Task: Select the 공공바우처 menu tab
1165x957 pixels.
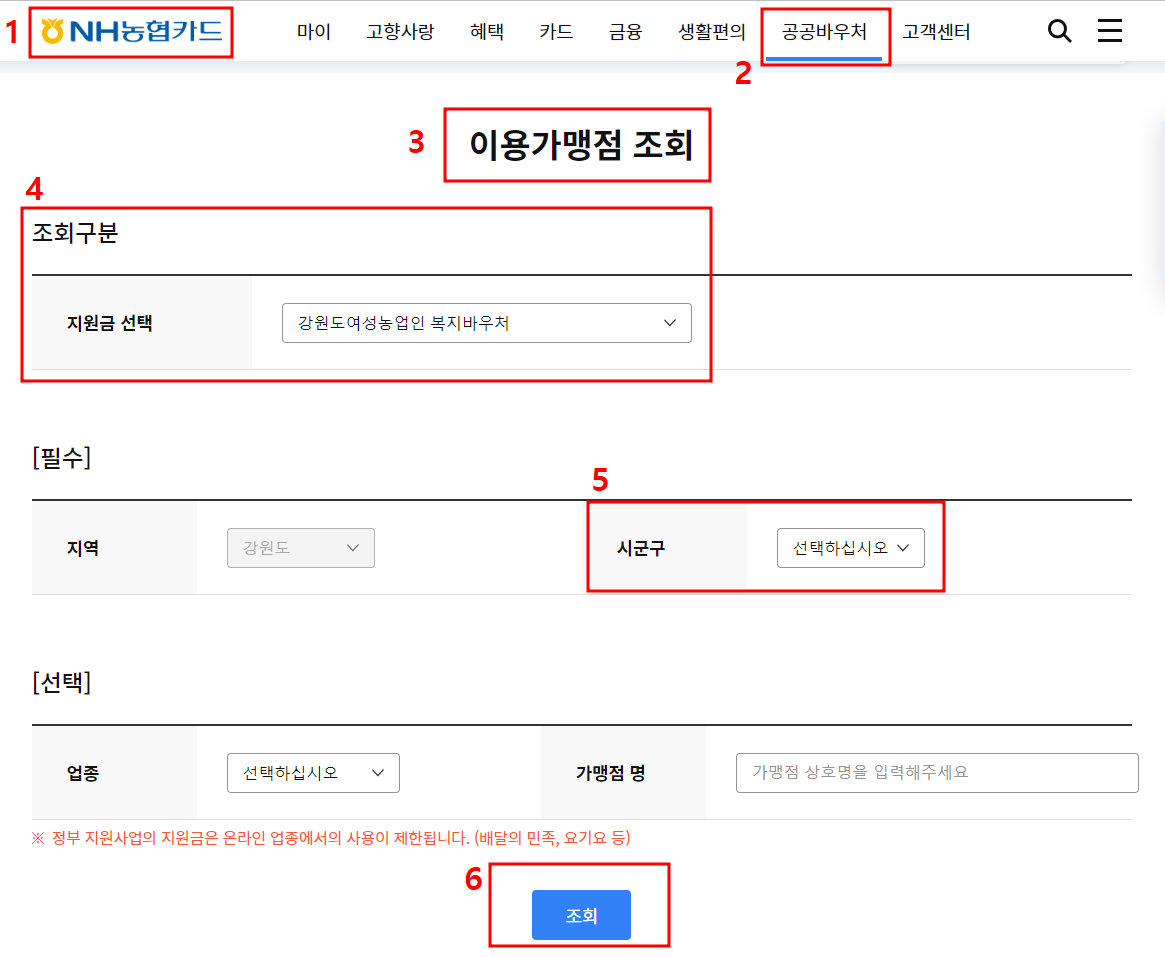Action: tap(825, 31)
